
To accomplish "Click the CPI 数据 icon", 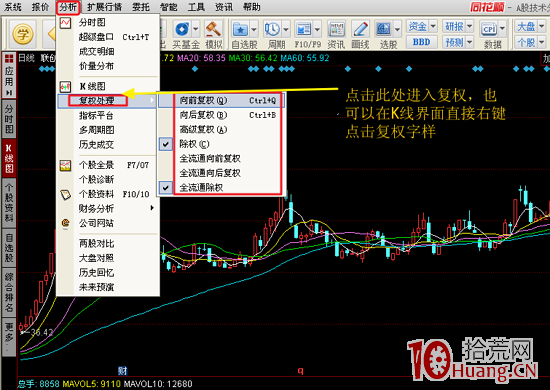I will 489,29.
